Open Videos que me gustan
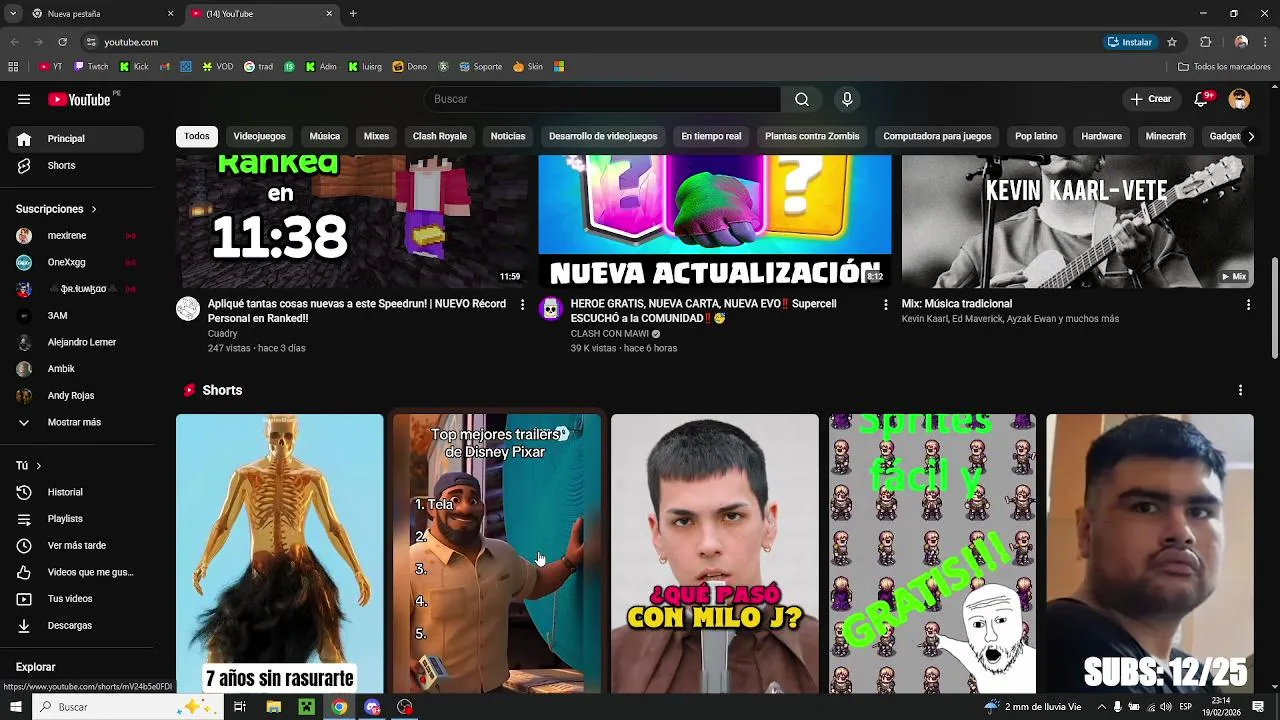This screenshot has height=720, width=1280. 78,572
